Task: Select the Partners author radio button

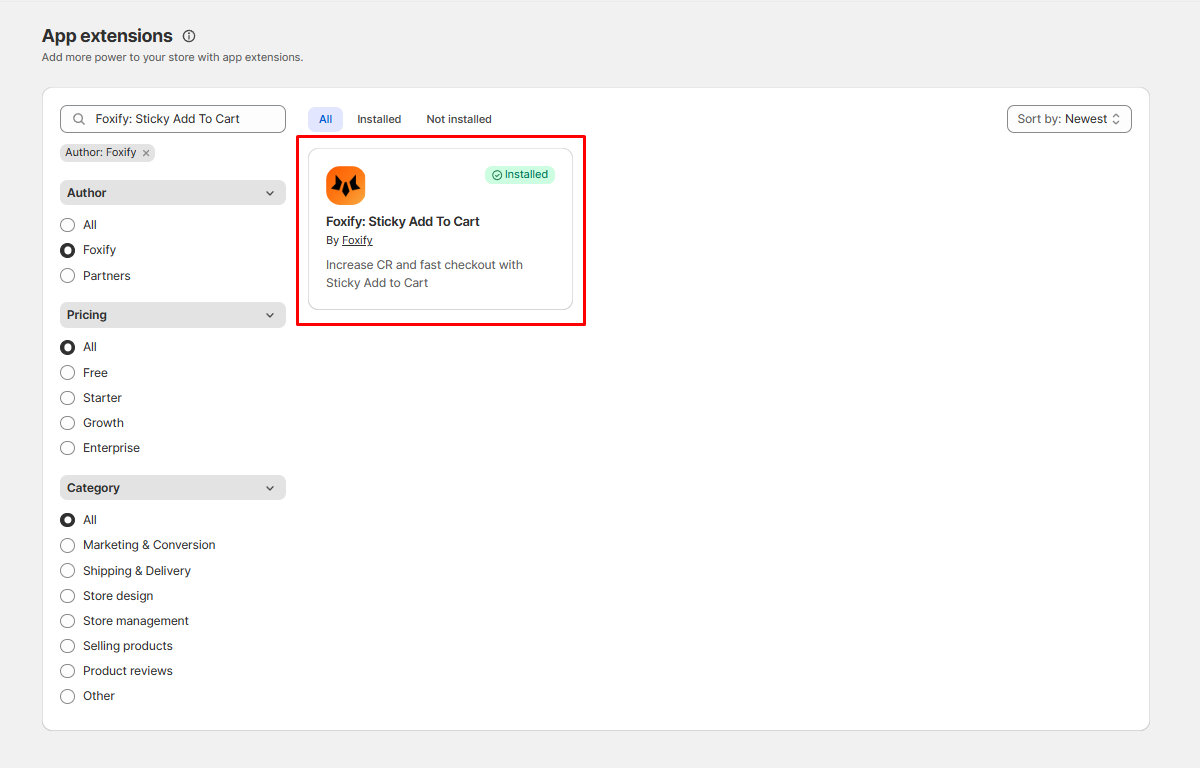Action: [x=68, y=276]
